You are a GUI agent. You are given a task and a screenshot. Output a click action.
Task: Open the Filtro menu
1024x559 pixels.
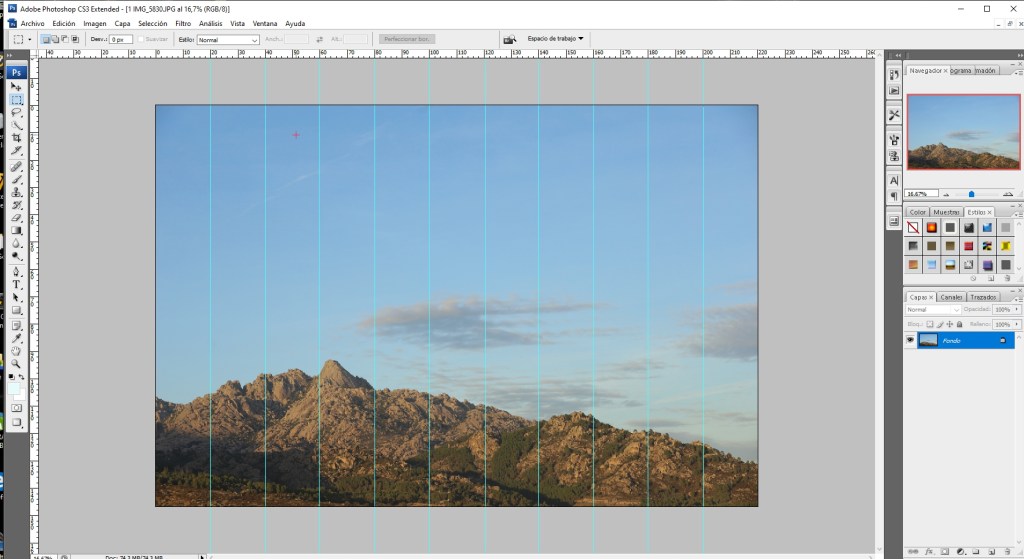tap(183, 22)
